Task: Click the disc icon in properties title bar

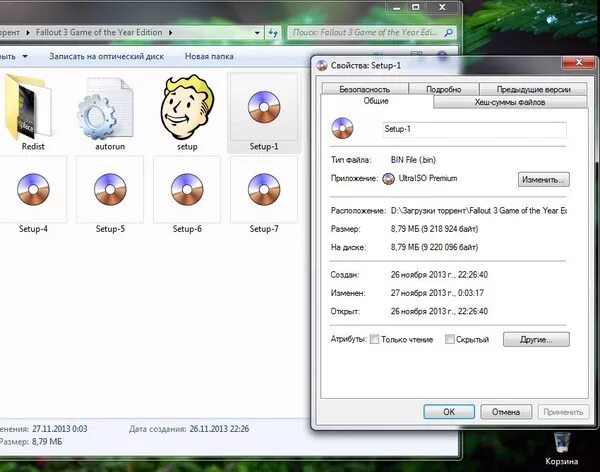Action: click(x=322, y=65)
